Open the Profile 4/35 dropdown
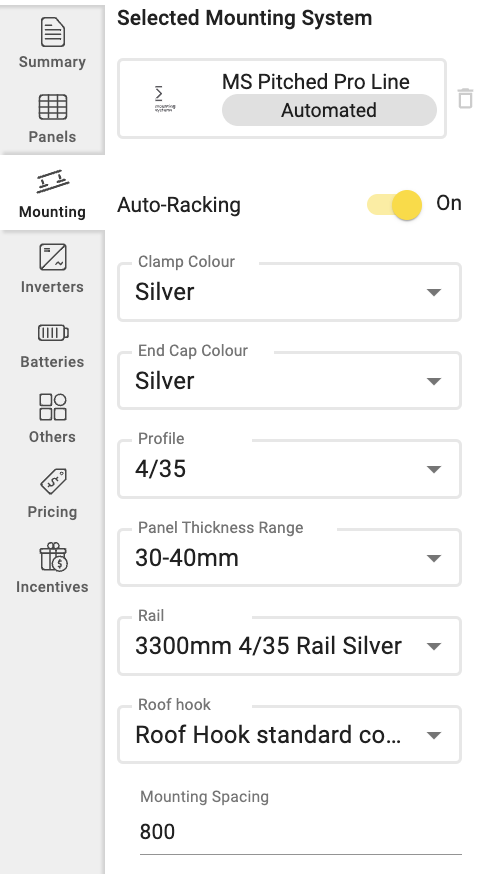Screen dimensions: 494x874 [x=289, y=469]
